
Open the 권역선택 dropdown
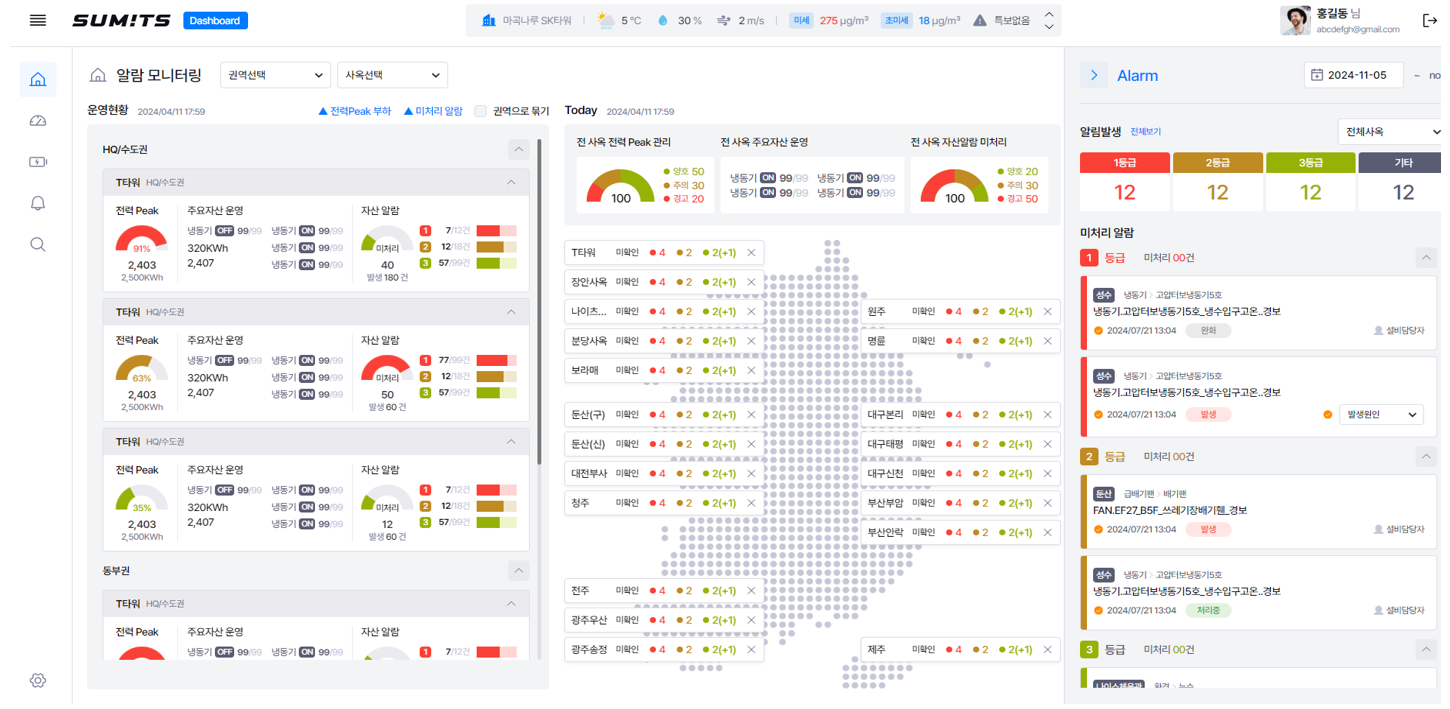tap(275, 75)
